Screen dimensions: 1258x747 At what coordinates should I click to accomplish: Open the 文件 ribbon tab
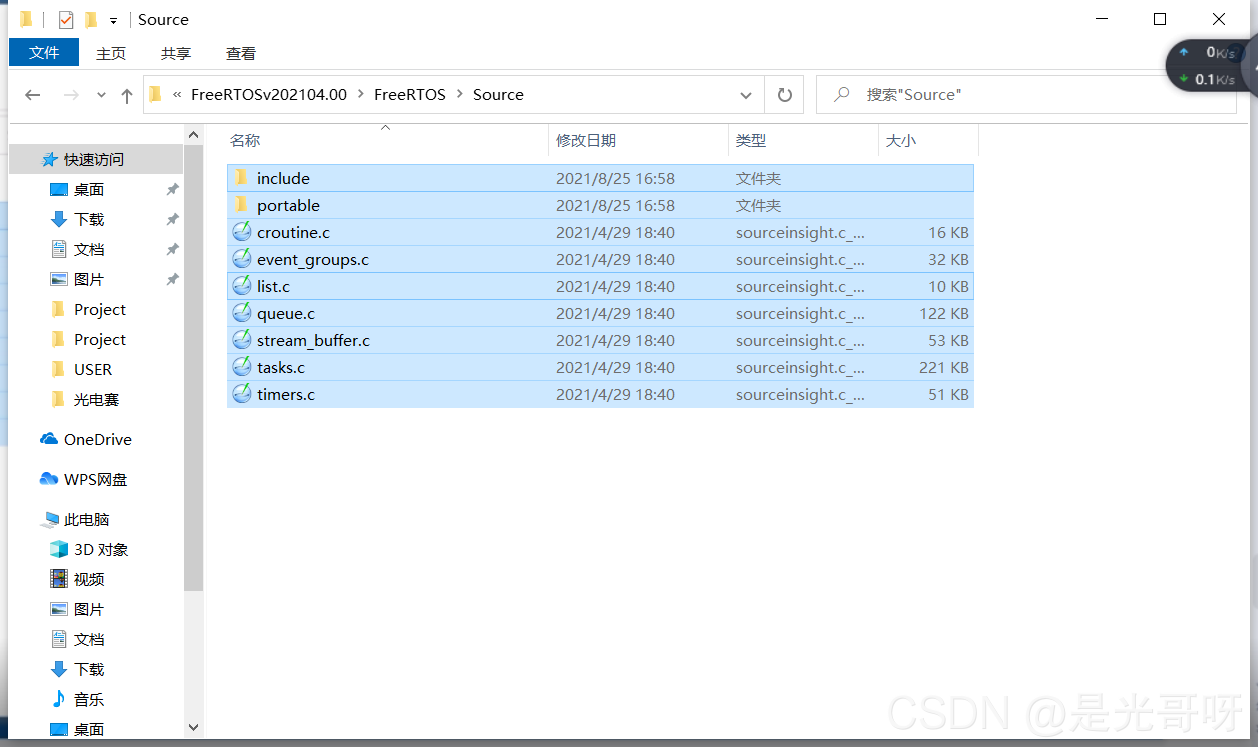pyautogui.click(x=44, y=53)
